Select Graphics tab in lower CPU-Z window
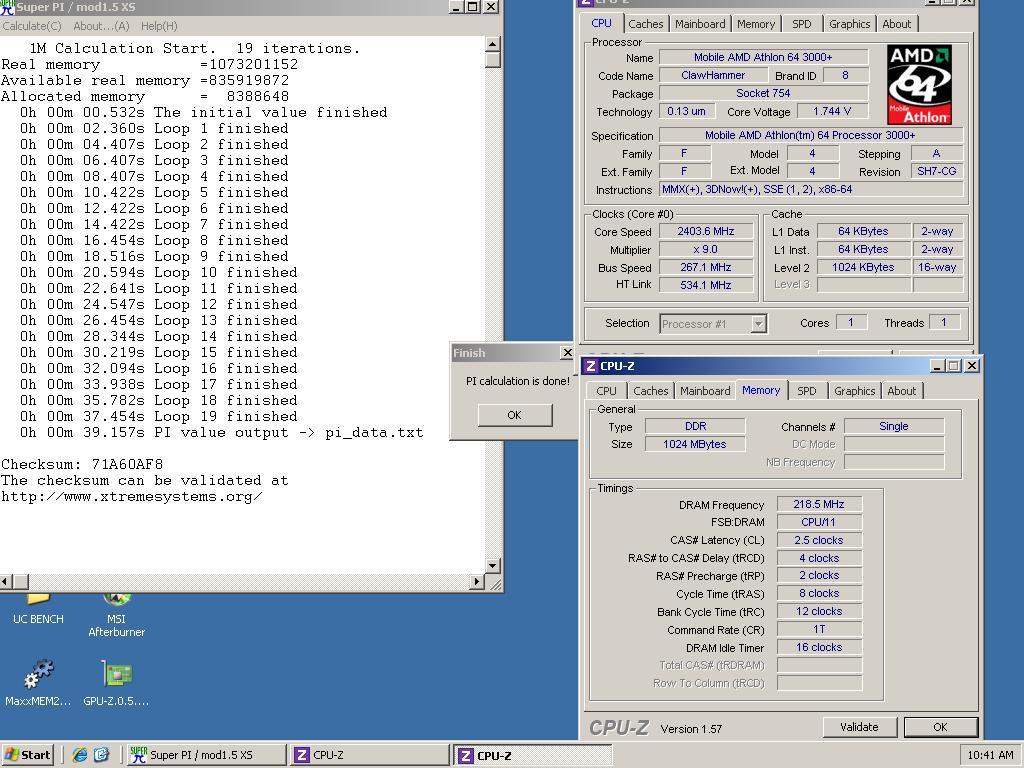This screenshot has height=768, width=1024. (x=854, y=391)
